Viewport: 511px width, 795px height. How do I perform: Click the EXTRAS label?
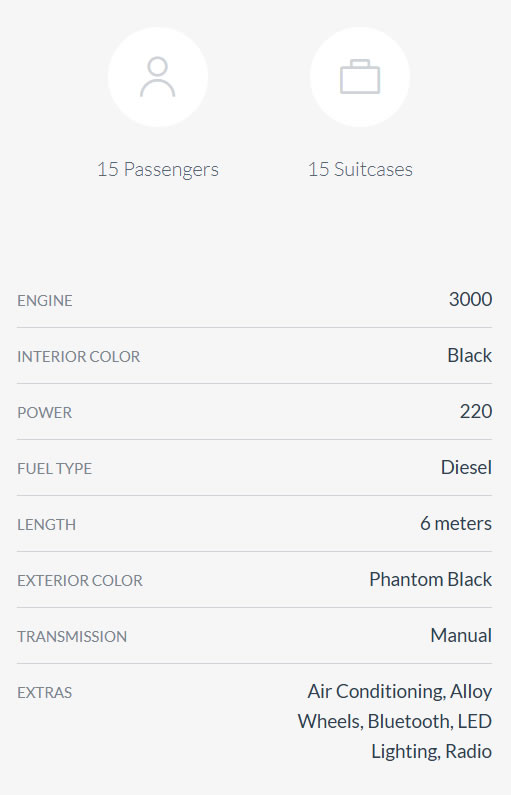(45, 693)
